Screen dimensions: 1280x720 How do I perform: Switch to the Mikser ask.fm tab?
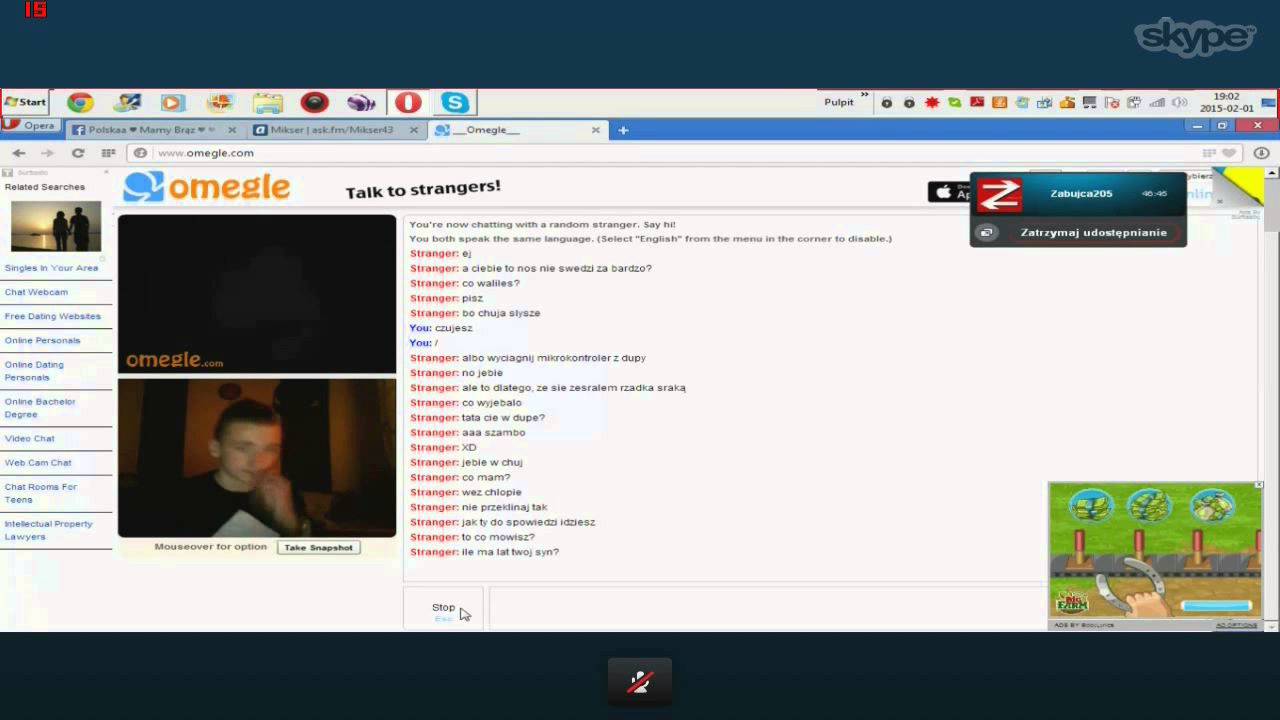[330, 130]
